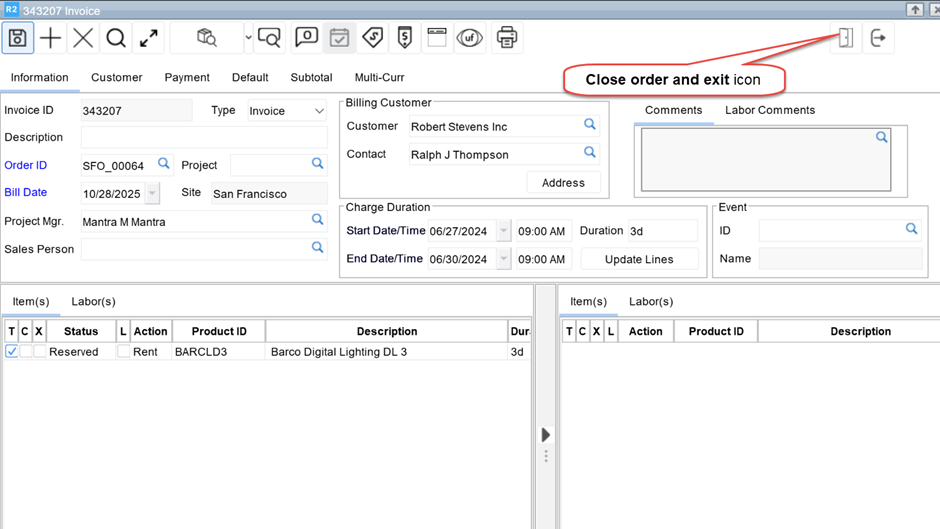940x529 pixels.
Task: Click into the Description input field
Action: click(x=204, y=137)
